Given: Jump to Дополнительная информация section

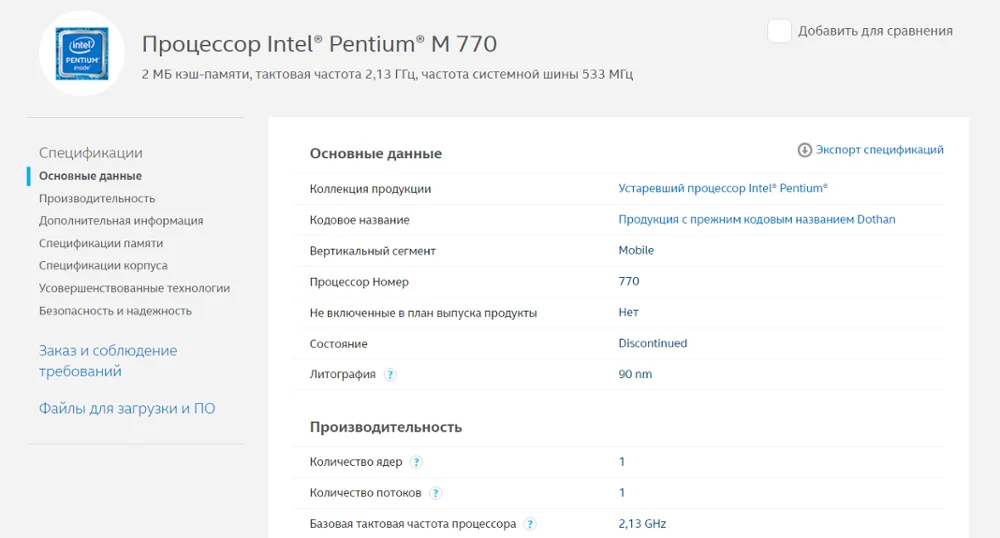Looking at the screenshot, I should (x=121, y=221).
